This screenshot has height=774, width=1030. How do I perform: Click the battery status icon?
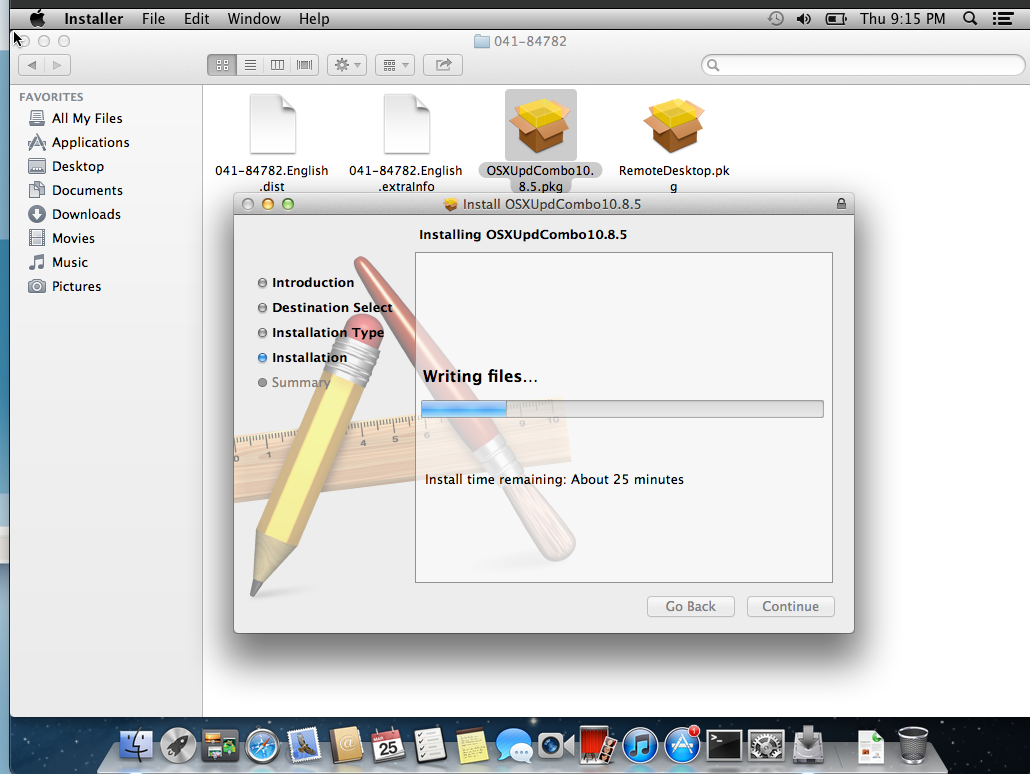[836, 18]
